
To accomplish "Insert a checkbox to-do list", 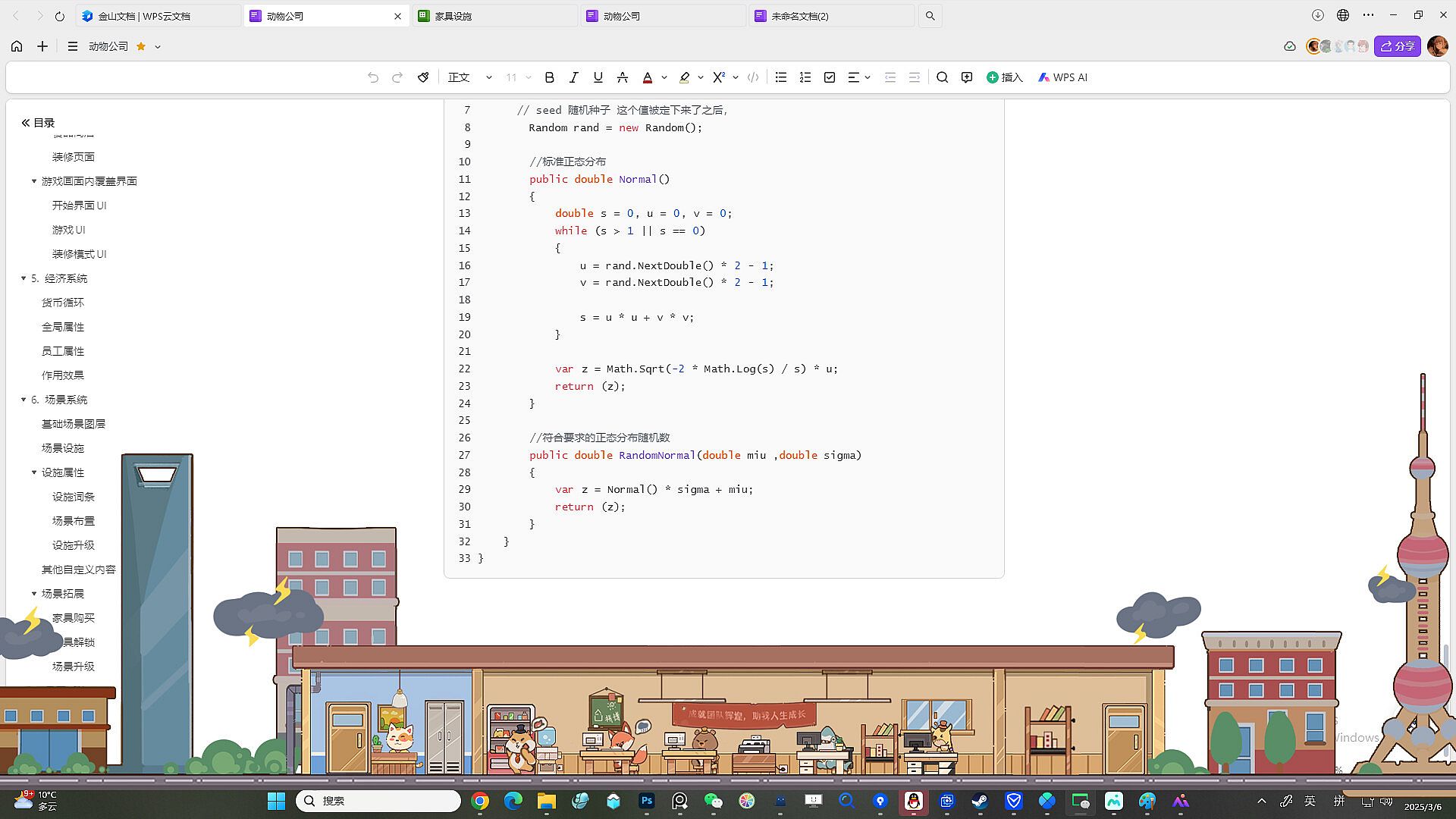I will tap(830, 77).
